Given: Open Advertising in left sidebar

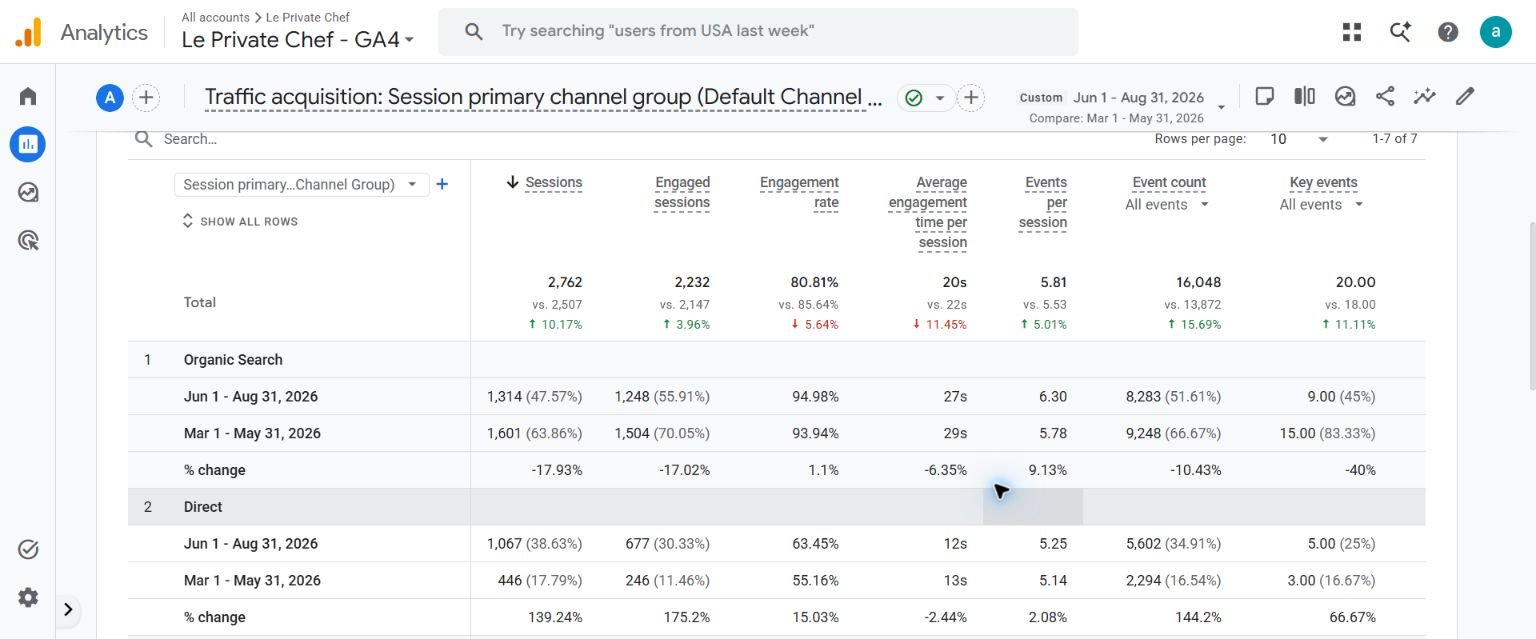Looking at the screenshot, I should [x=28, y=240].
